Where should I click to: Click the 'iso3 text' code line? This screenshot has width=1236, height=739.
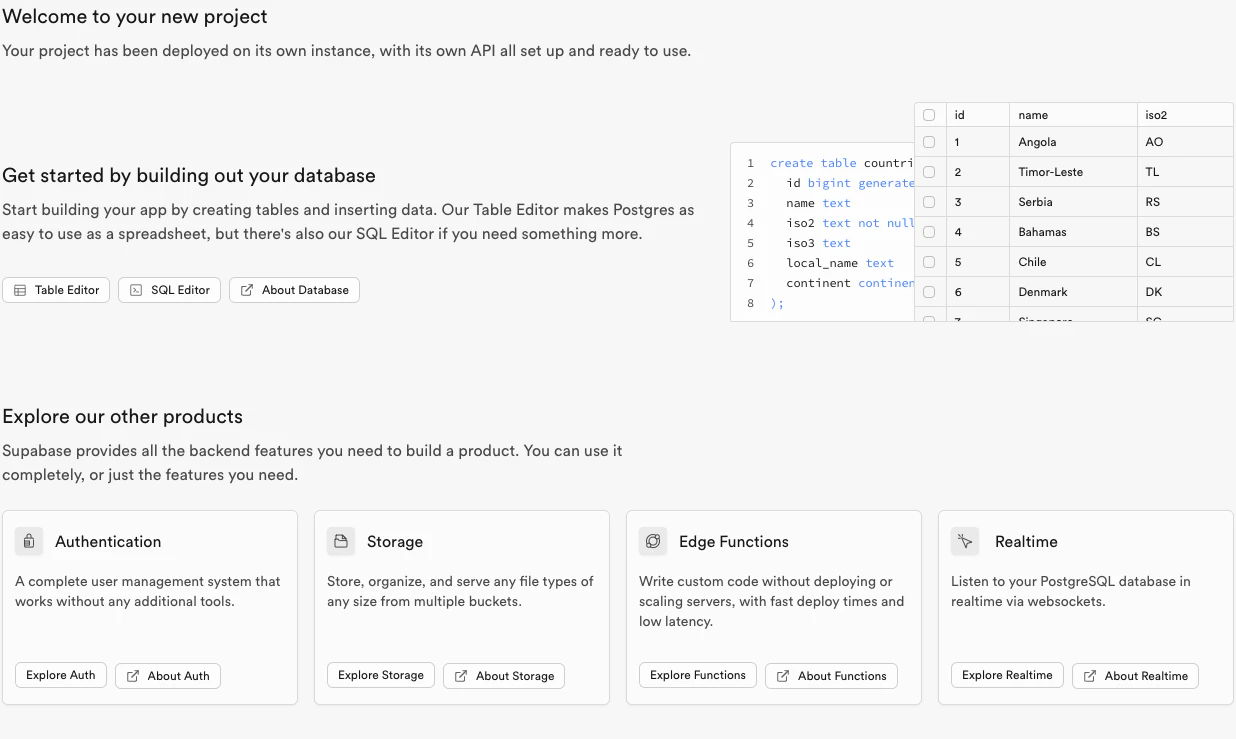818,243
